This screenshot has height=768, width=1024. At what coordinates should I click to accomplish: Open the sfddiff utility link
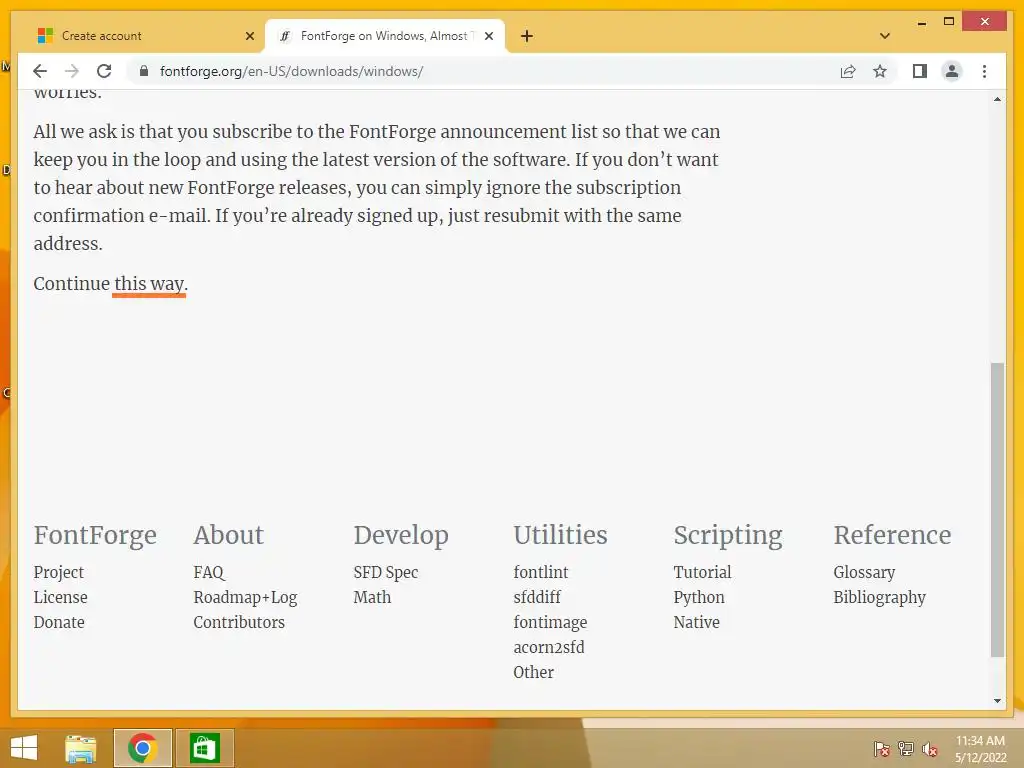[537, 597]
